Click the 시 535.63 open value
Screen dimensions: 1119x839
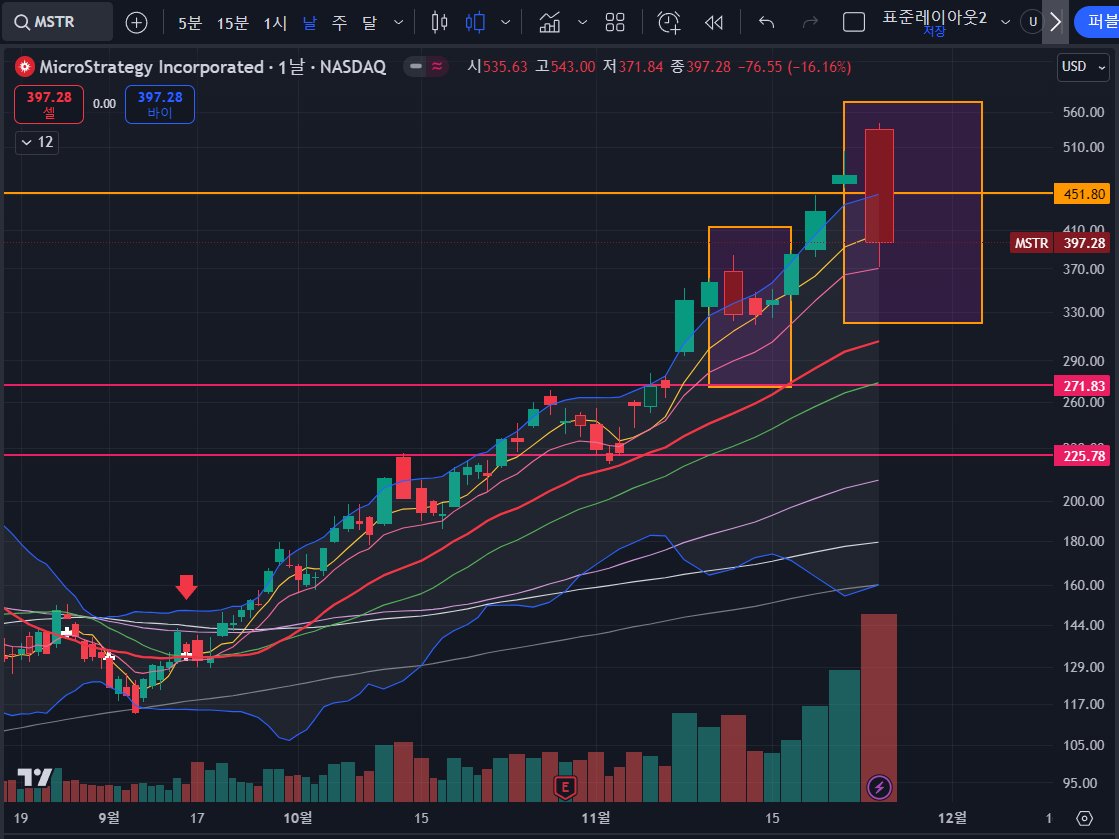497,67
